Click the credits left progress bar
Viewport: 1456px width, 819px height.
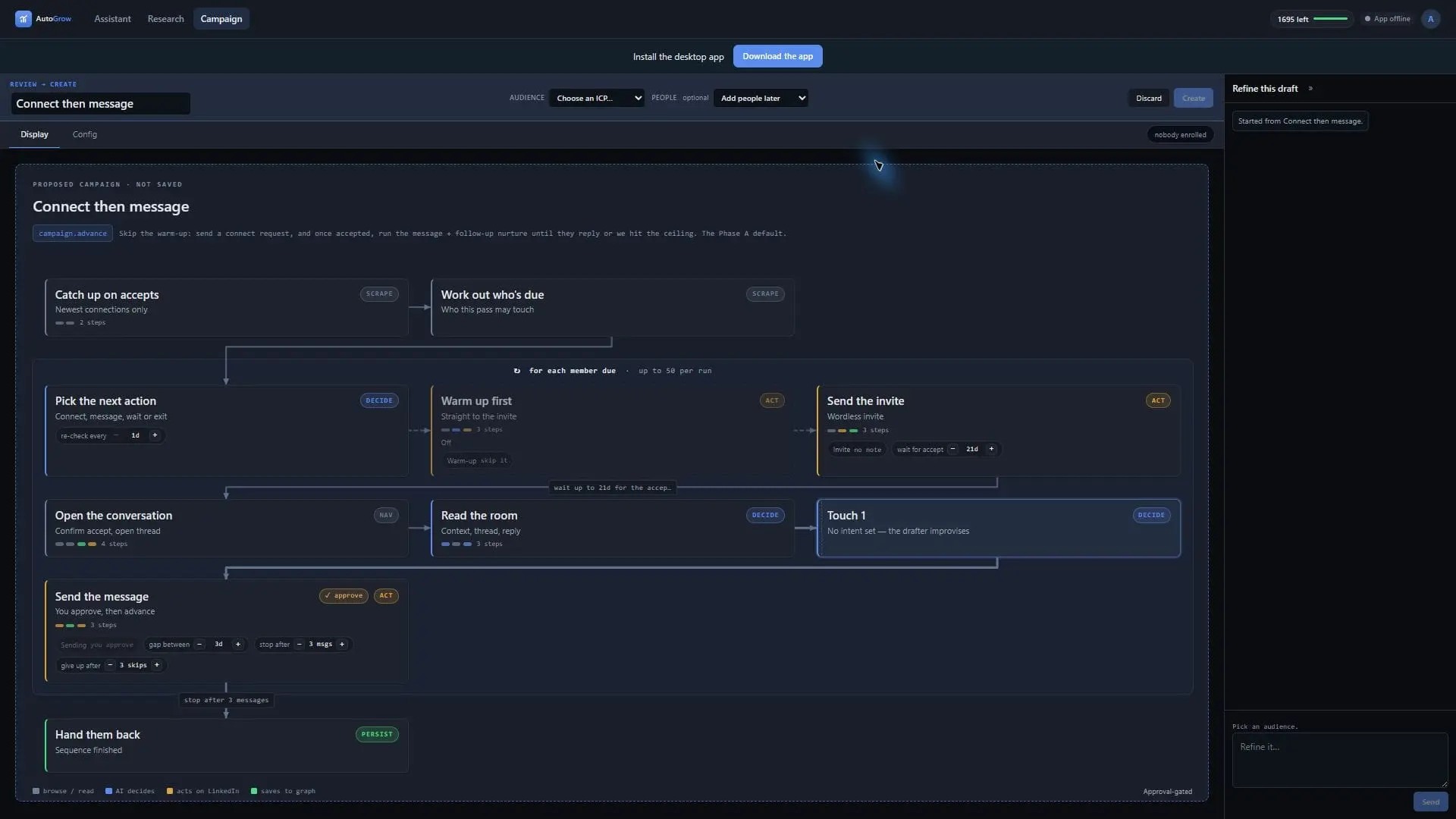1330,19
